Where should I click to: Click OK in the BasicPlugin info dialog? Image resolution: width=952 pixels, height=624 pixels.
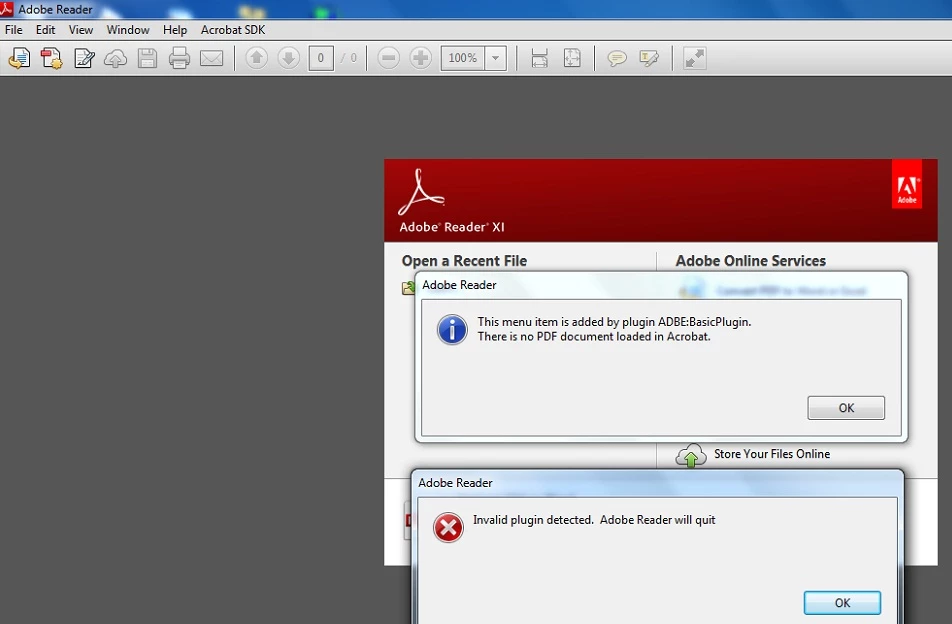(846, 408)
